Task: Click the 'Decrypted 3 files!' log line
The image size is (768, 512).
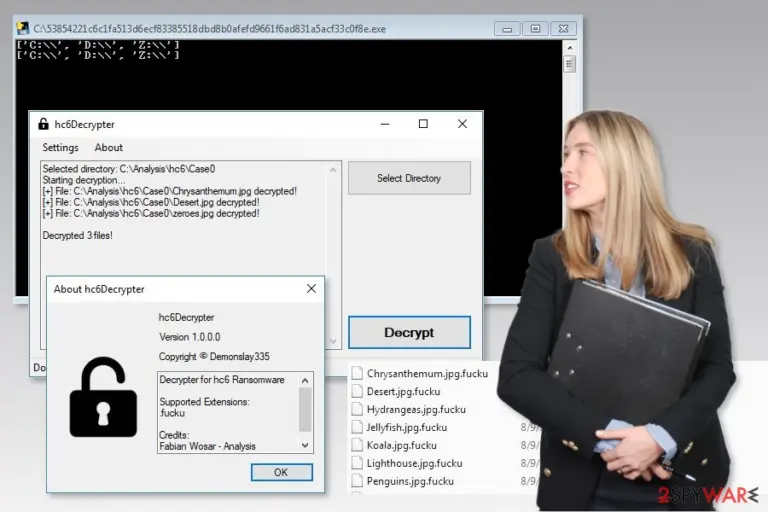Action: pos(77,236)
